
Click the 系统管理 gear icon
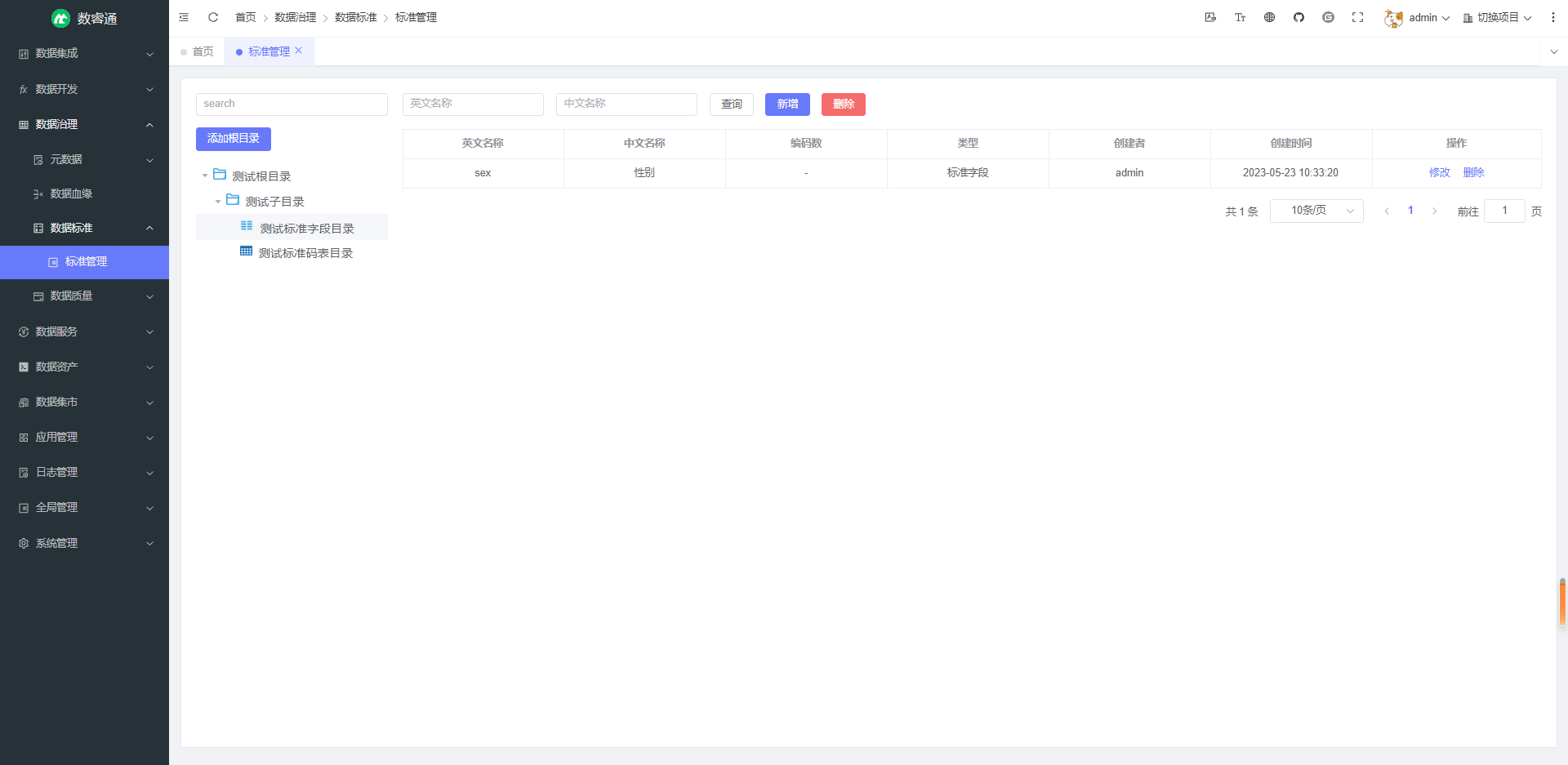(x=24, y=543)
